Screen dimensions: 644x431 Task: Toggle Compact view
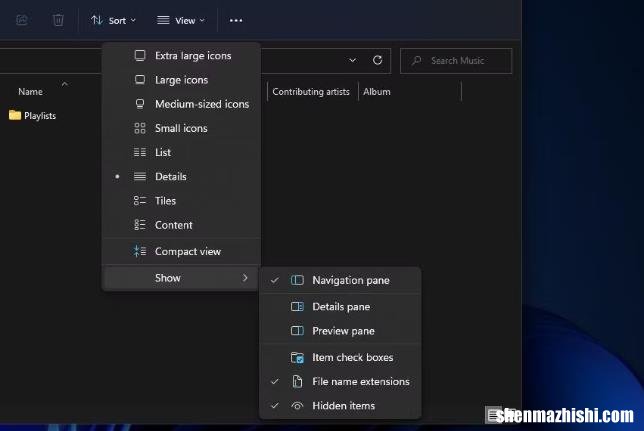point(181,251)
